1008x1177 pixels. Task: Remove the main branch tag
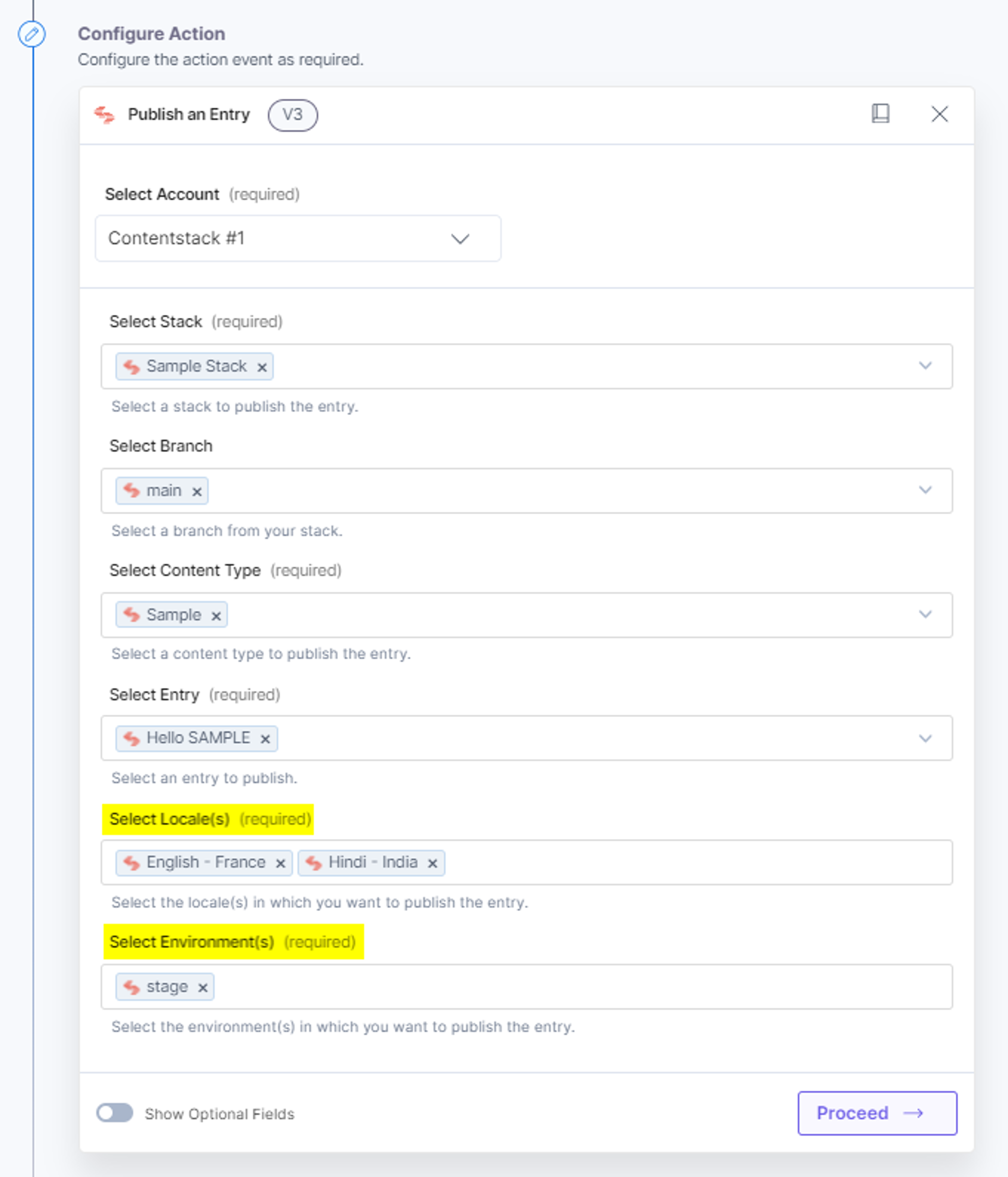click(197, 491)
